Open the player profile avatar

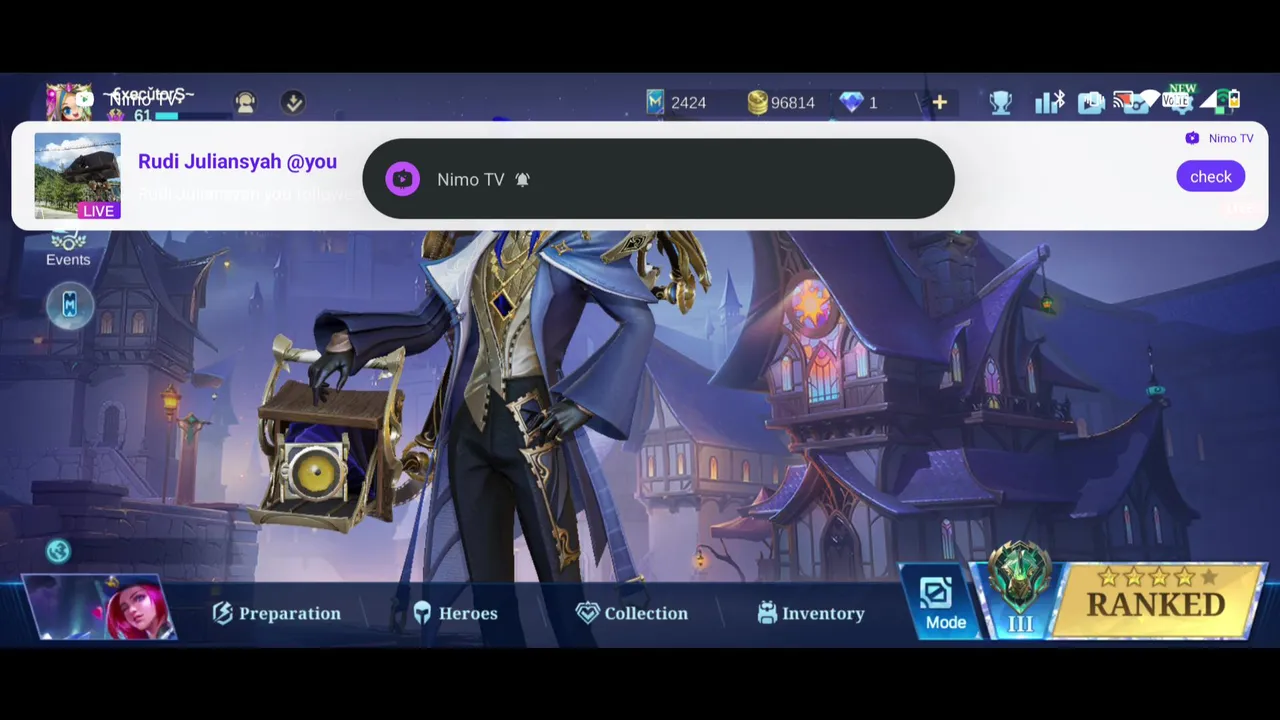coord(68,102)
